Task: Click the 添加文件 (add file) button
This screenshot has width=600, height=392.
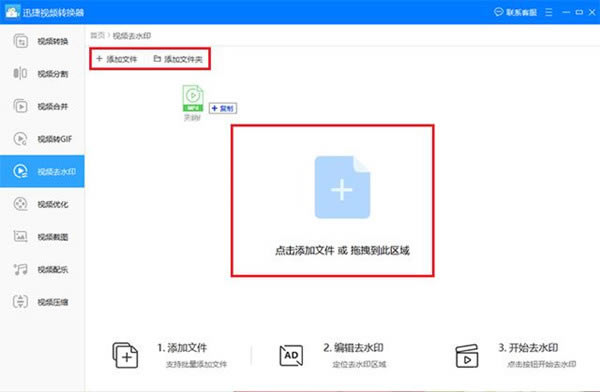Action: coord(116,59)
